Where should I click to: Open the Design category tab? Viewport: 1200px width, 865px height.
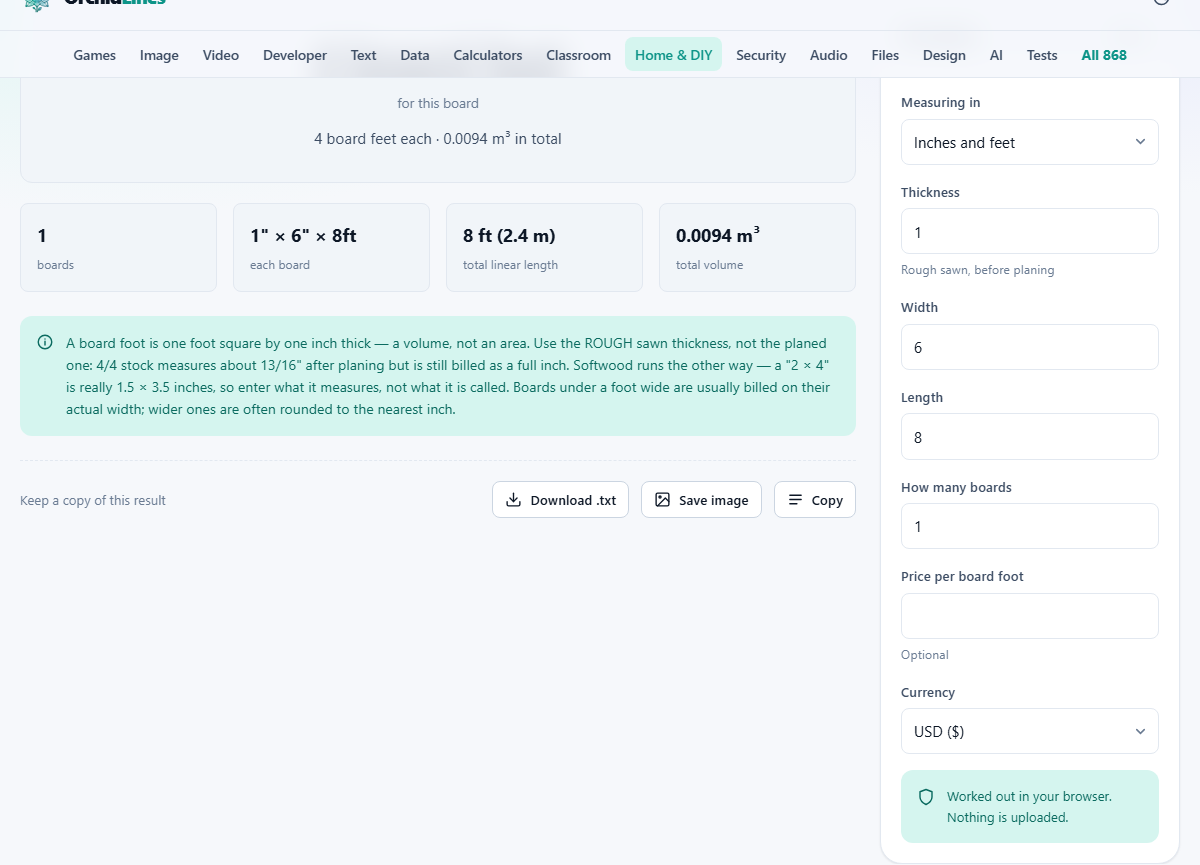[x=944, y=55]
